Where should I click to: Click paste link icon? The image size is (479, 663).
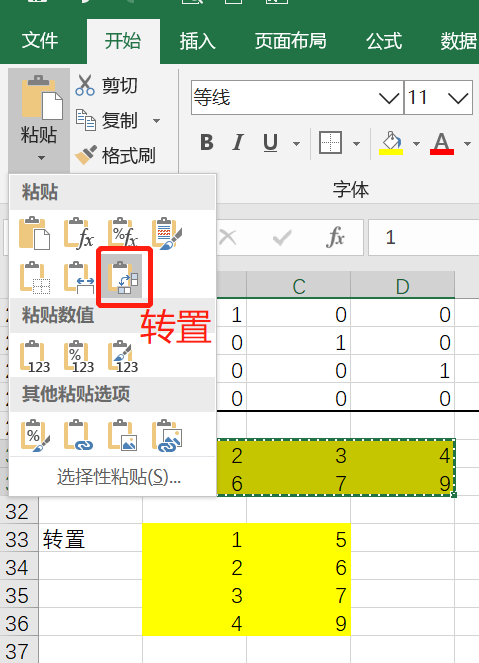pyautogui.click(x=79, y=435)
